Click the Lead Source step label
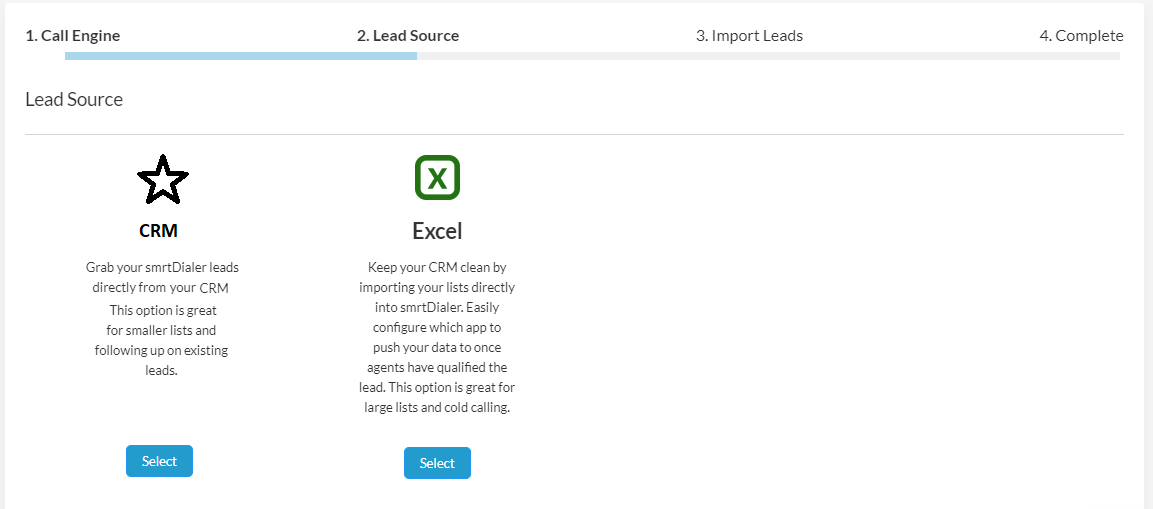Image resolution: width=1153 pixels, height=509 pixels. pos(408,36)
